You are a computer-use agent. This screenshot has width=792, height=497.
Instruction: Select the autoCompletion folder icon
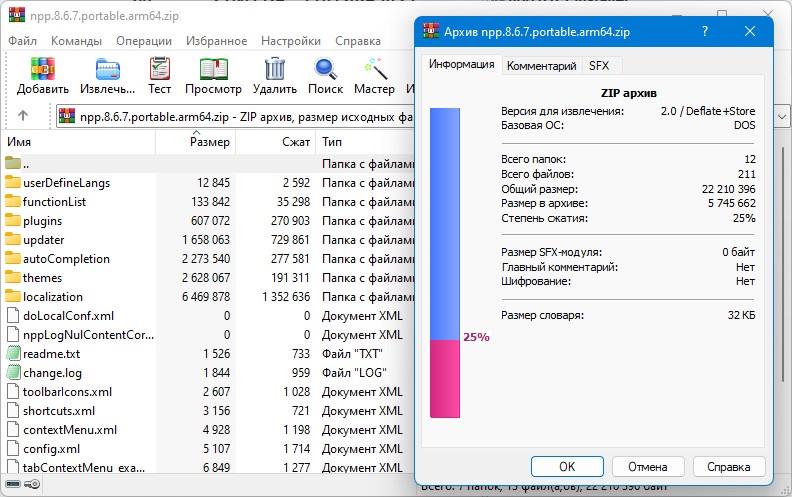[13, 258]
